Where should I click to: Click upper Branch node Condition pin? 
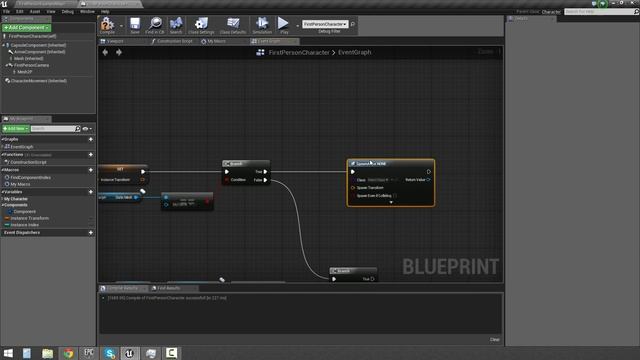[227, 180]
